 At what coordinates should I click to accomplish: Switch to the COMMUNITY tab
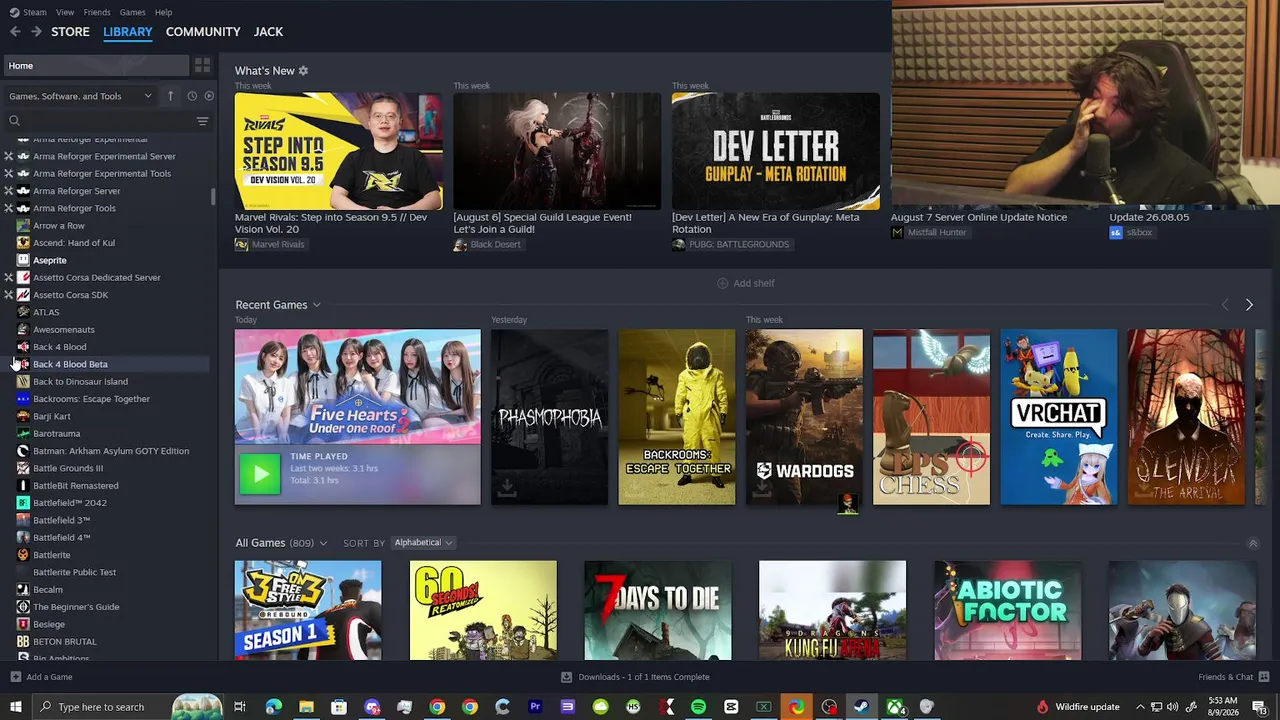click(x=203, y=32)
